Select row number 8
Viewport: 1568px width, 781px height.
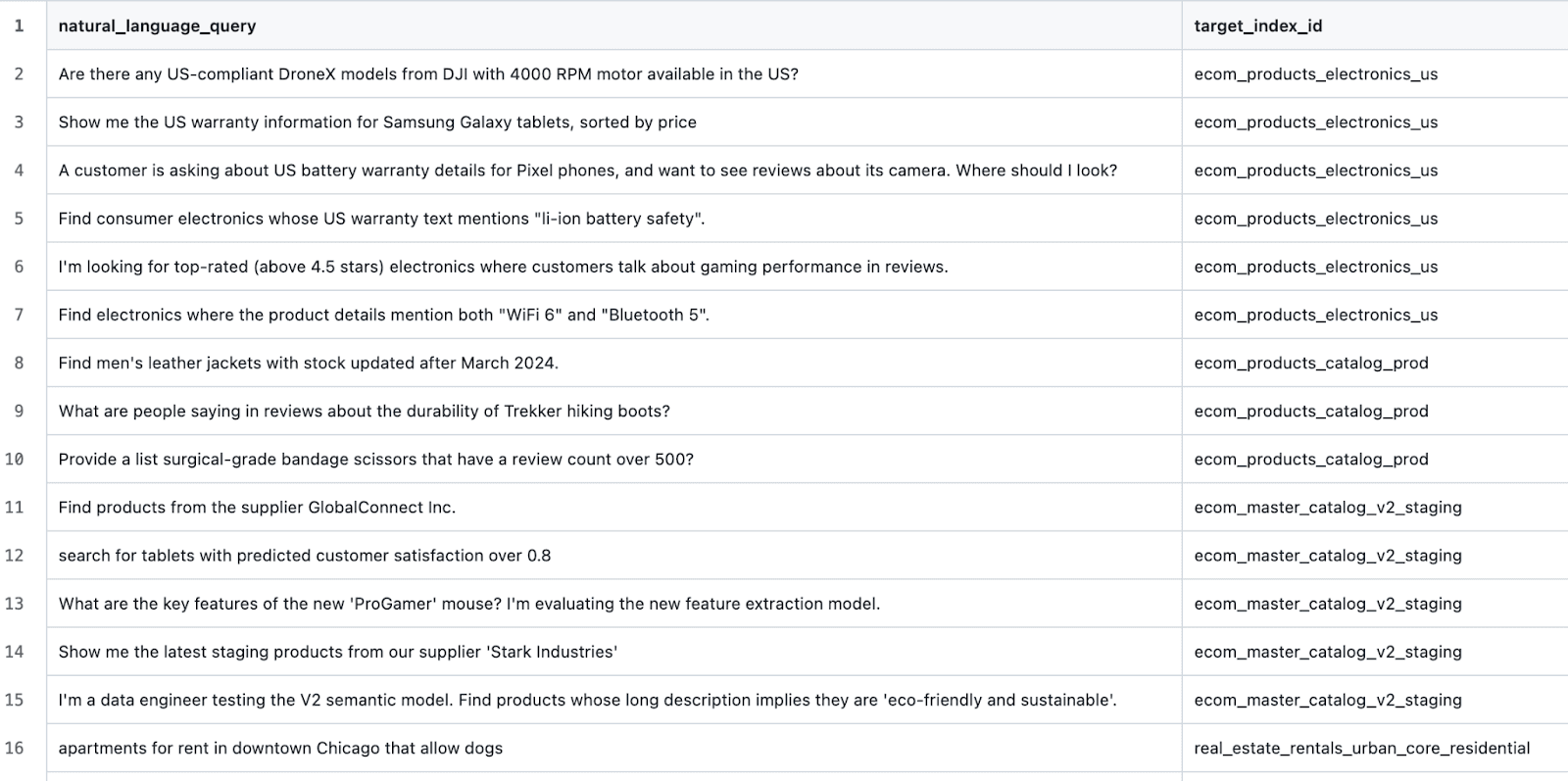pyautogui.click(x=19, y=363)
